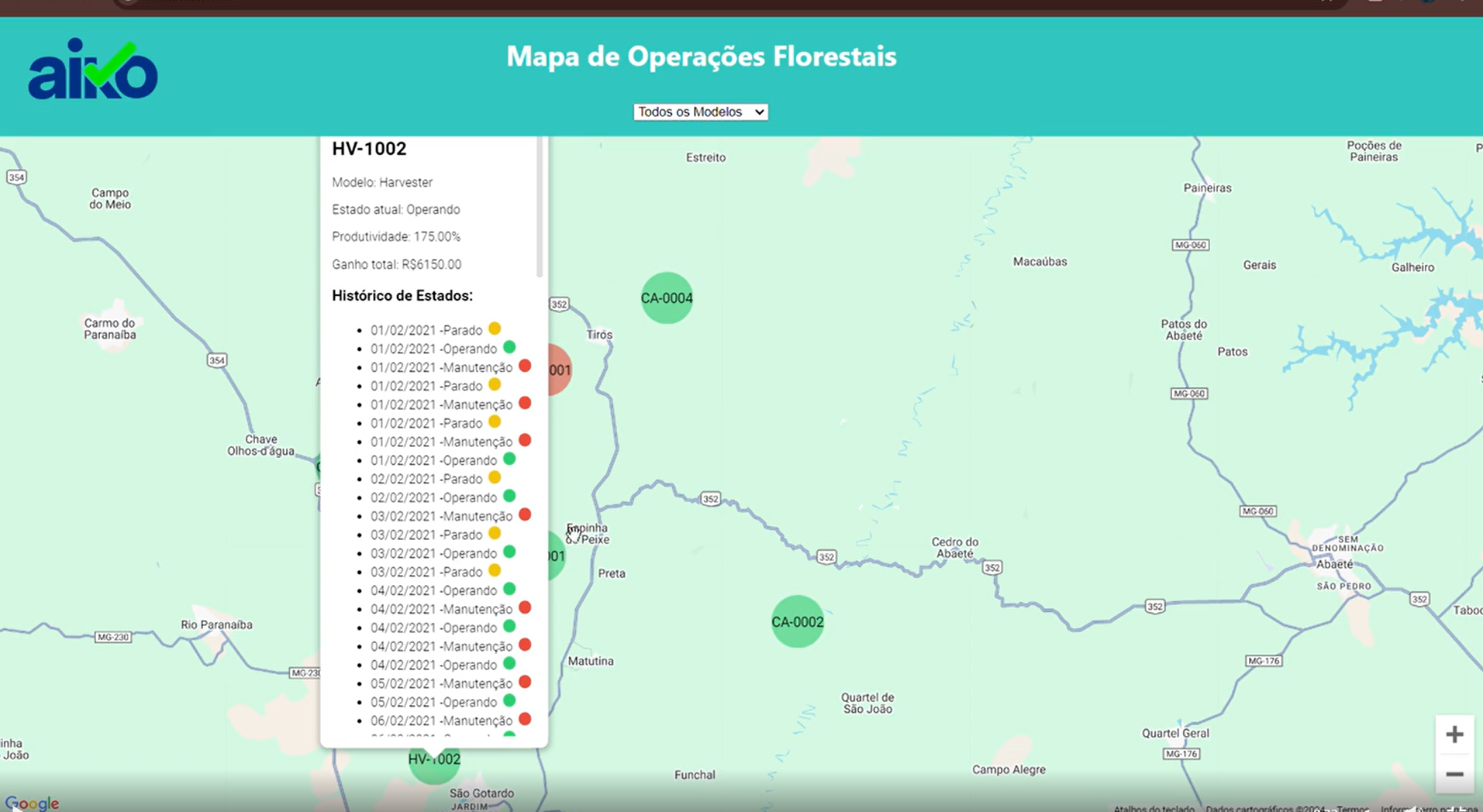Screen dimensions: 1483x812
Task: Click the aiko logo
Action: click(93, 70)
